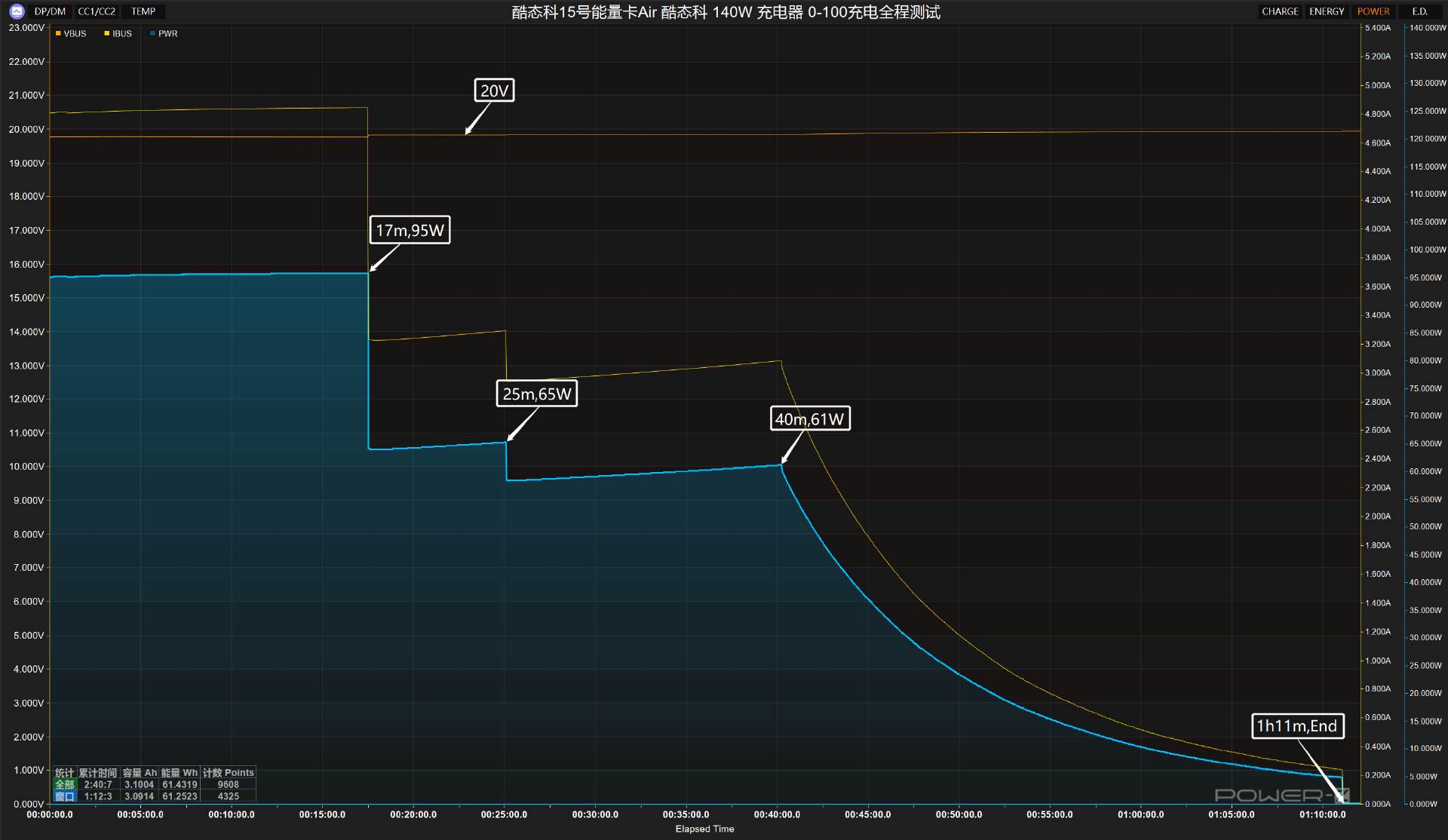Click the 40m,61W annotation marker
1448x840 pixels.
[x=809, y=419]
